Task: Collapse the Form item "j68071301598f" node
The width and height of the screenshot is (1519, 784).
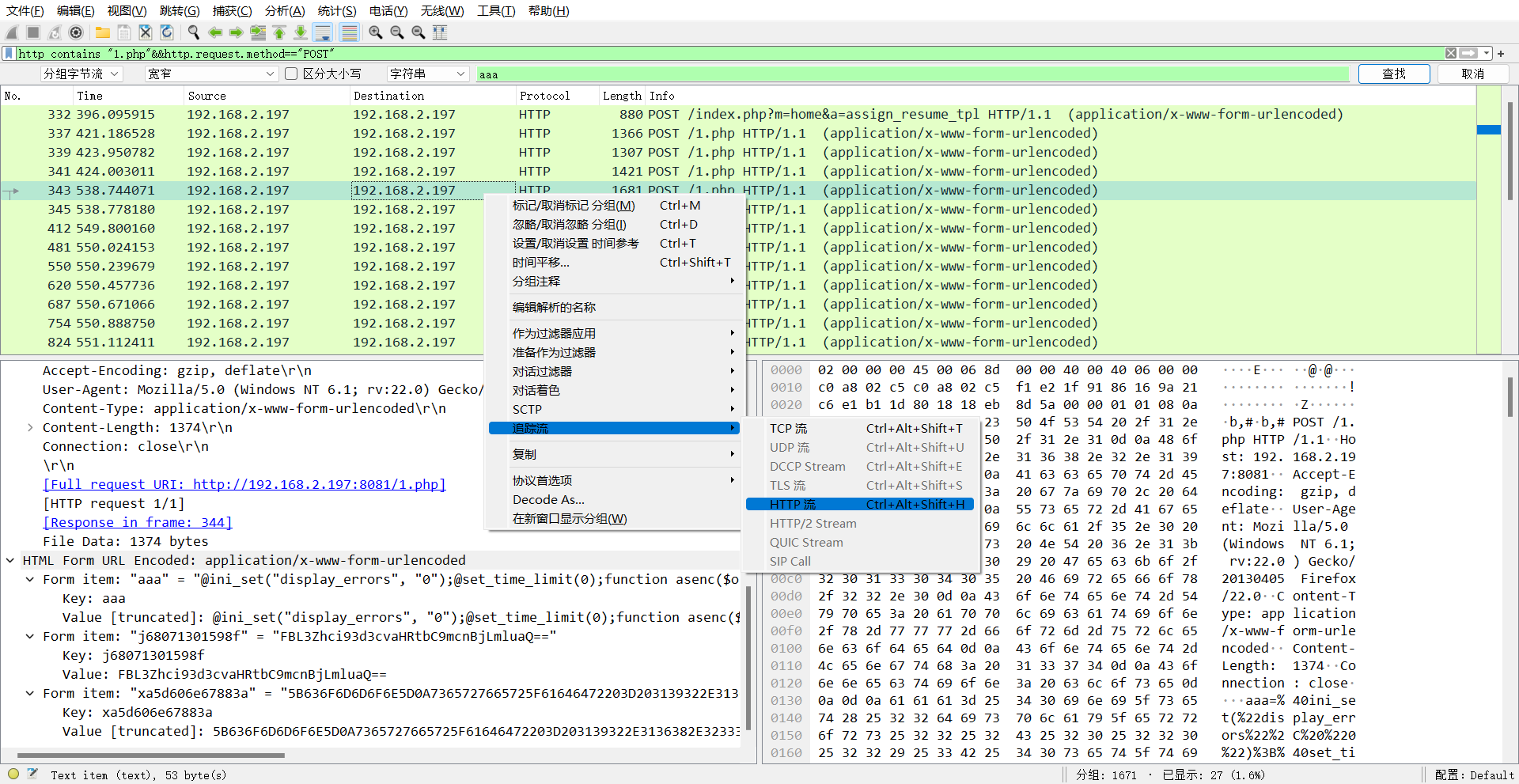Action: 30,636
